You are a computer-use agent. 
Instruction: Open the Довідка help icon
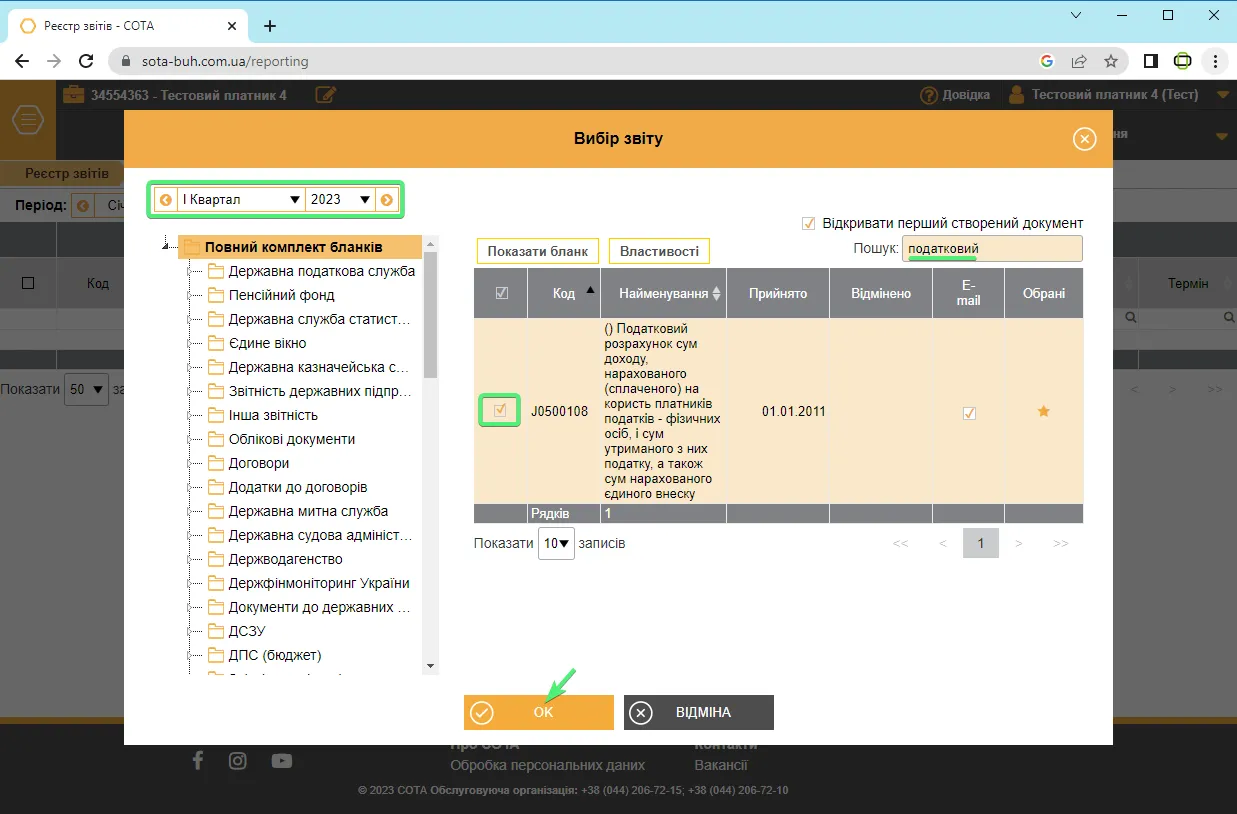(x=928, y=95)
